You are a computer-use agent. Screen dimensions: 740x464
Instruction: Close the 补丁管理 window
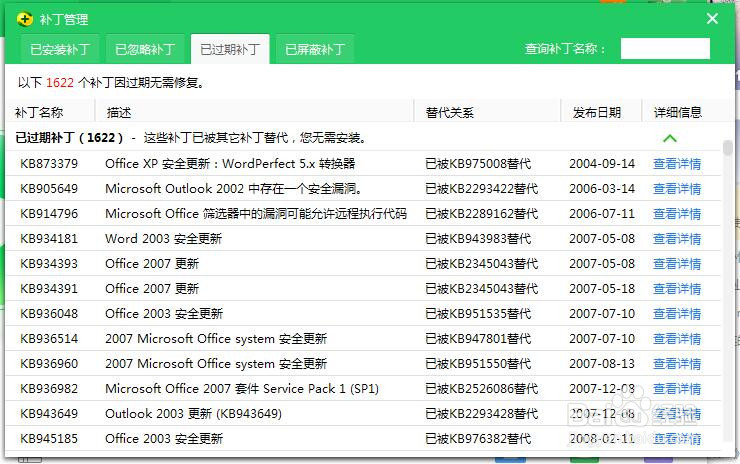712,18
